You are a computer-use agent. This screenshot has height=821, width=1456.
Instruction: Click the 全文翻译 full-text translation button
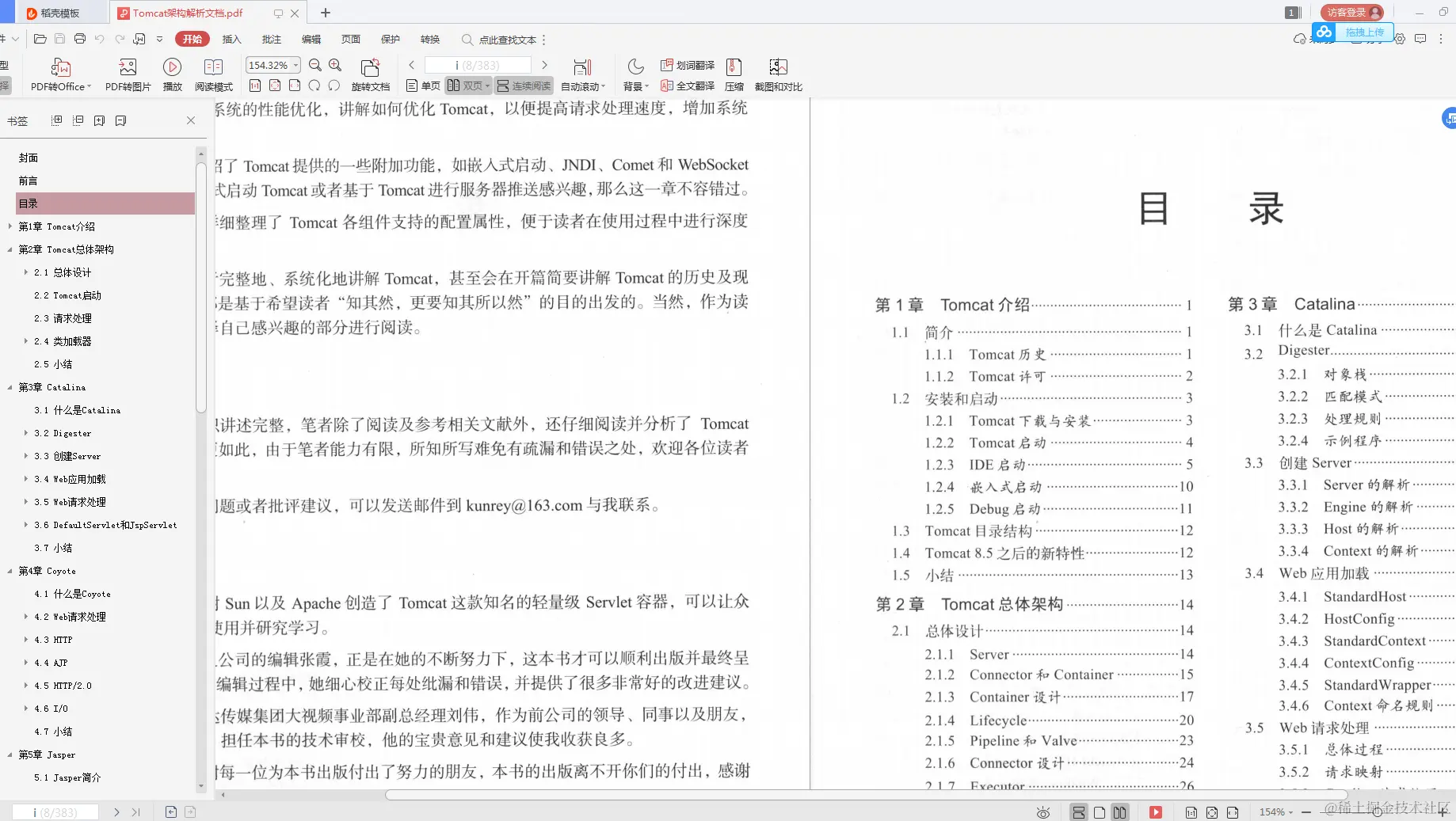pos(688,86)
